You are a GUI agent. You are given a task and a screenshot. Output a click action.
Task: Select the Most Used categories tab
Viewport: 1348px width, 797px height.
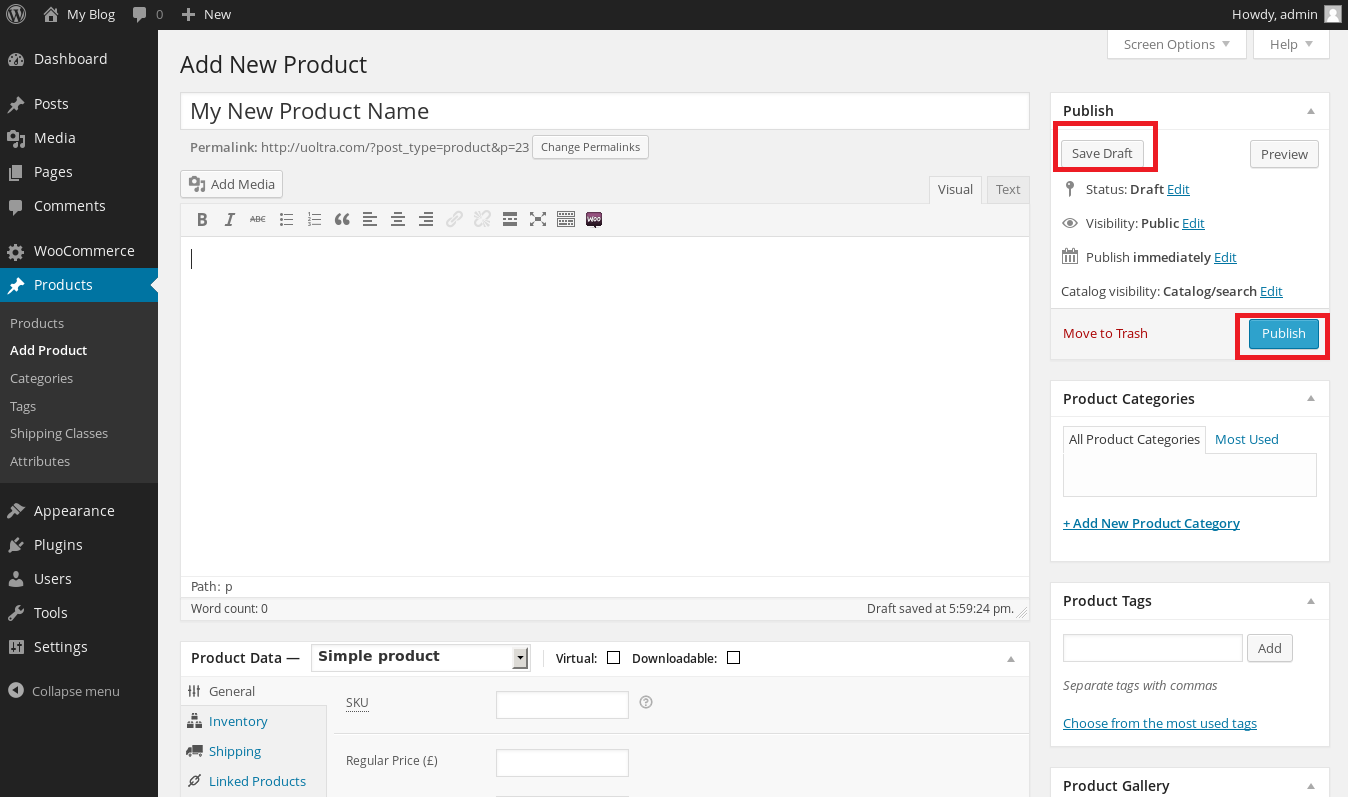click(1246, 439)
